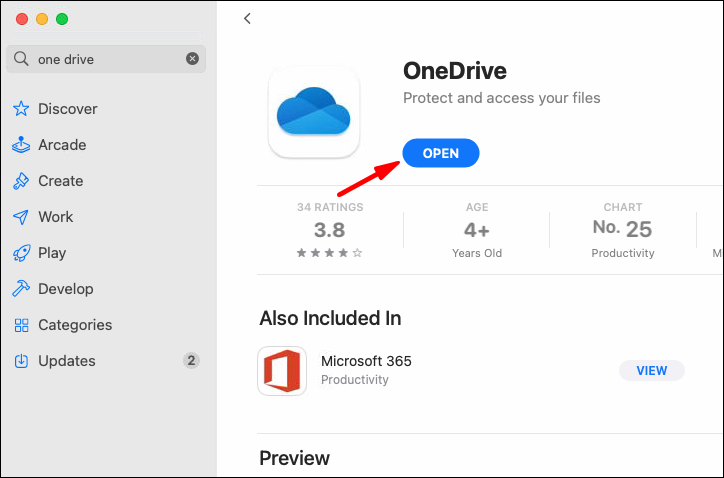The width and height of the screenshot is (724, 478).
Task: Browse the Categories label
Action: point(75,325)
